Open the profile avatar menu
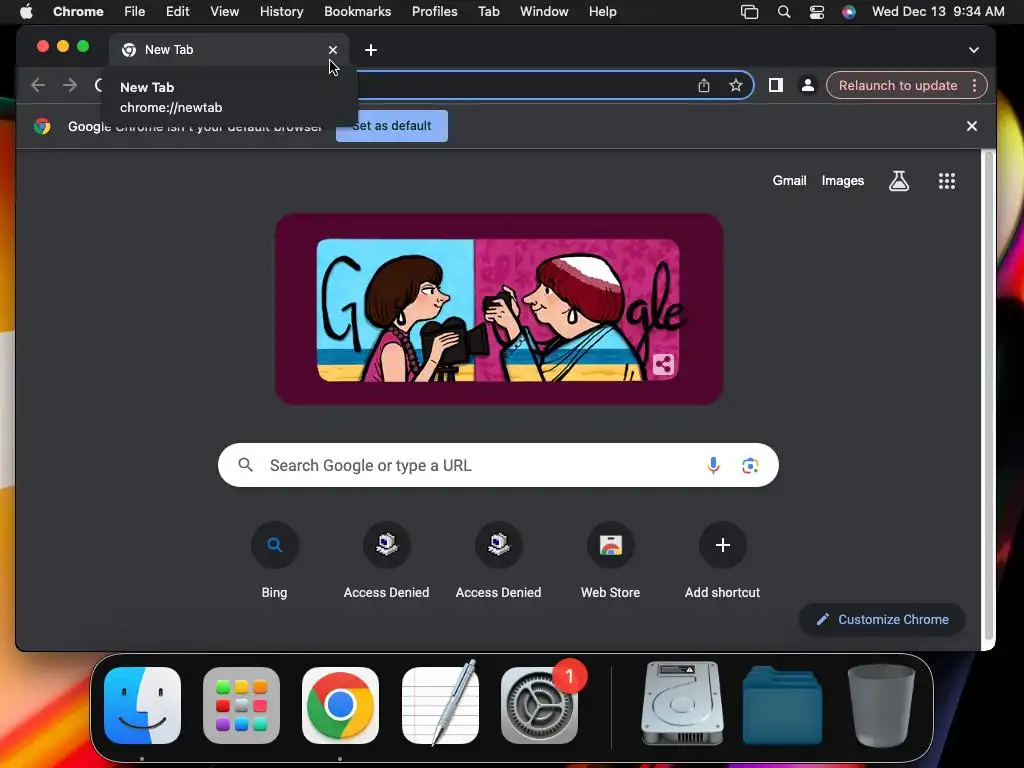 pyautogui.click(x=808, y=86)
